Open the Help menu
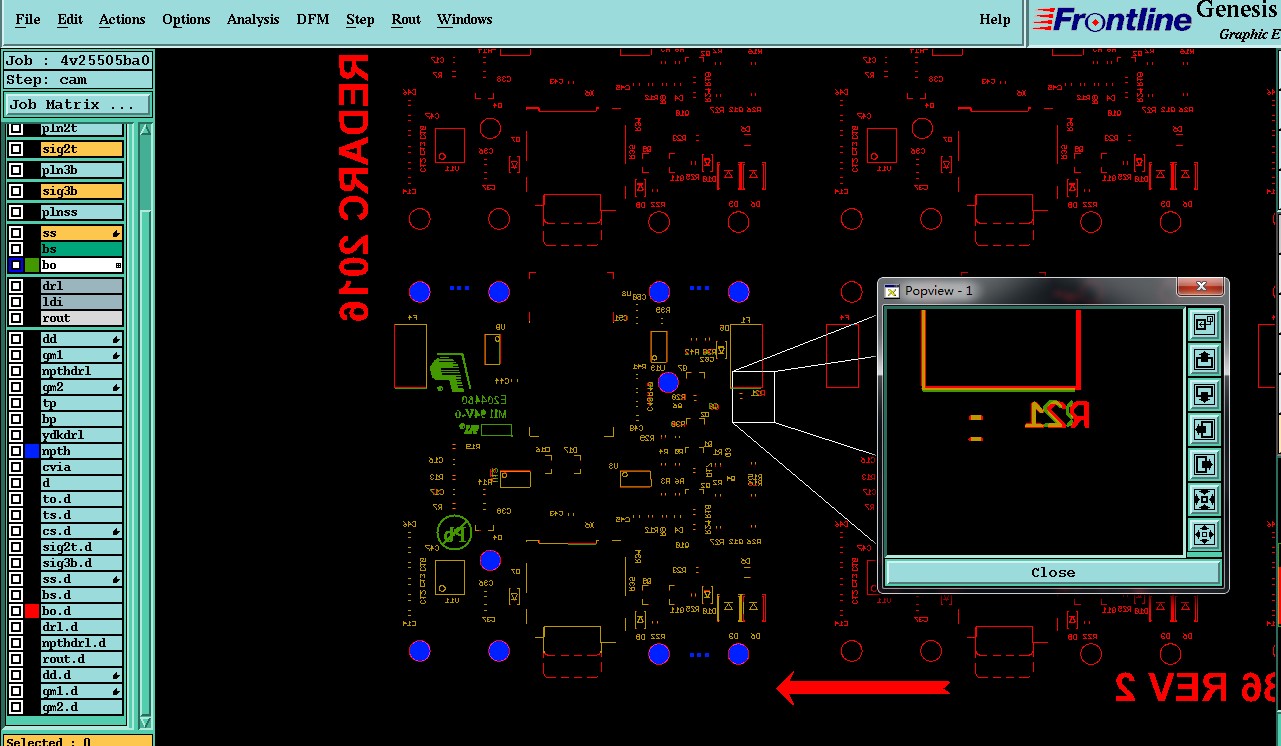The width and height of the screenshot is (1281, 746). pos(995,19)
